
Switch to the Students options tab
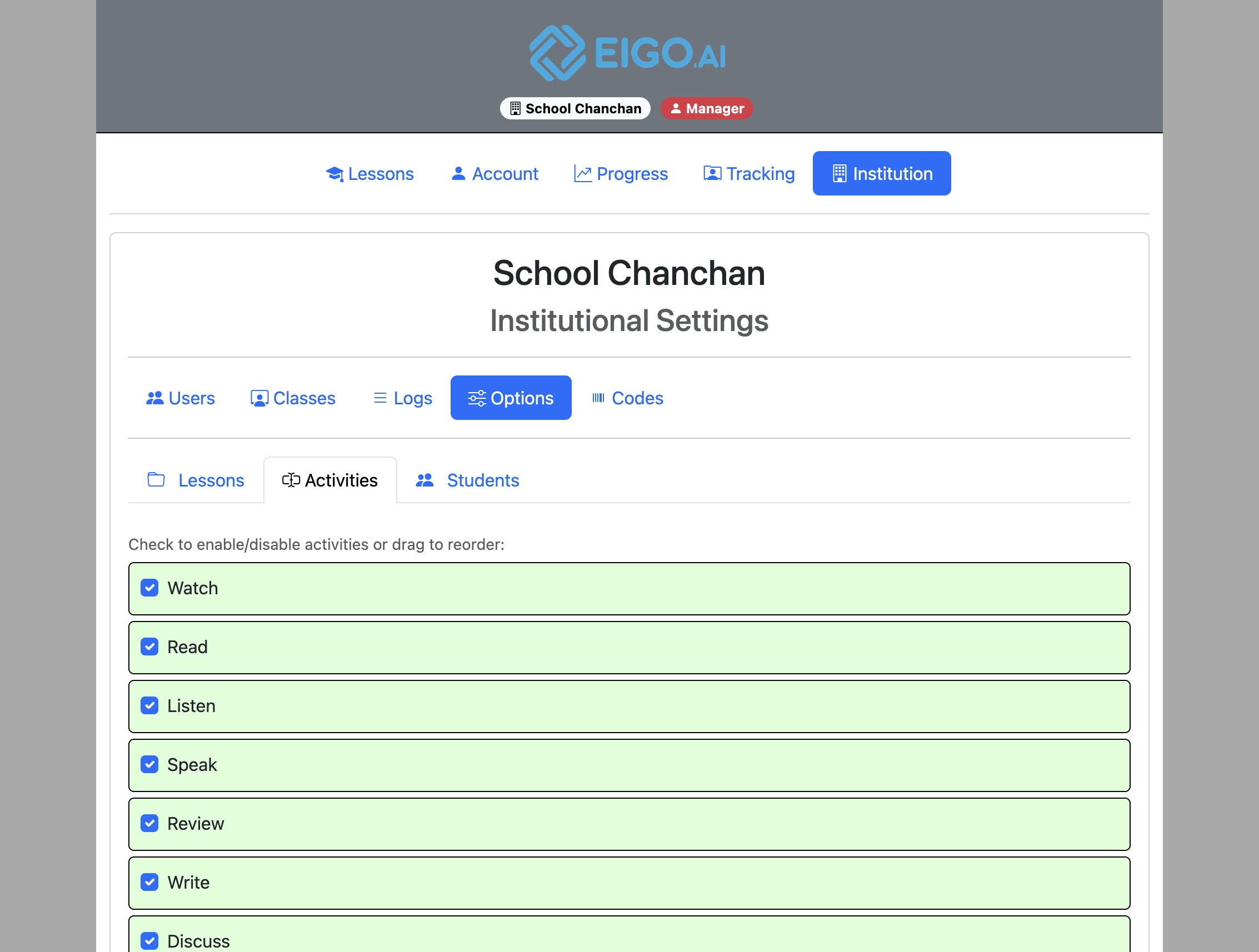click(467, 480)
